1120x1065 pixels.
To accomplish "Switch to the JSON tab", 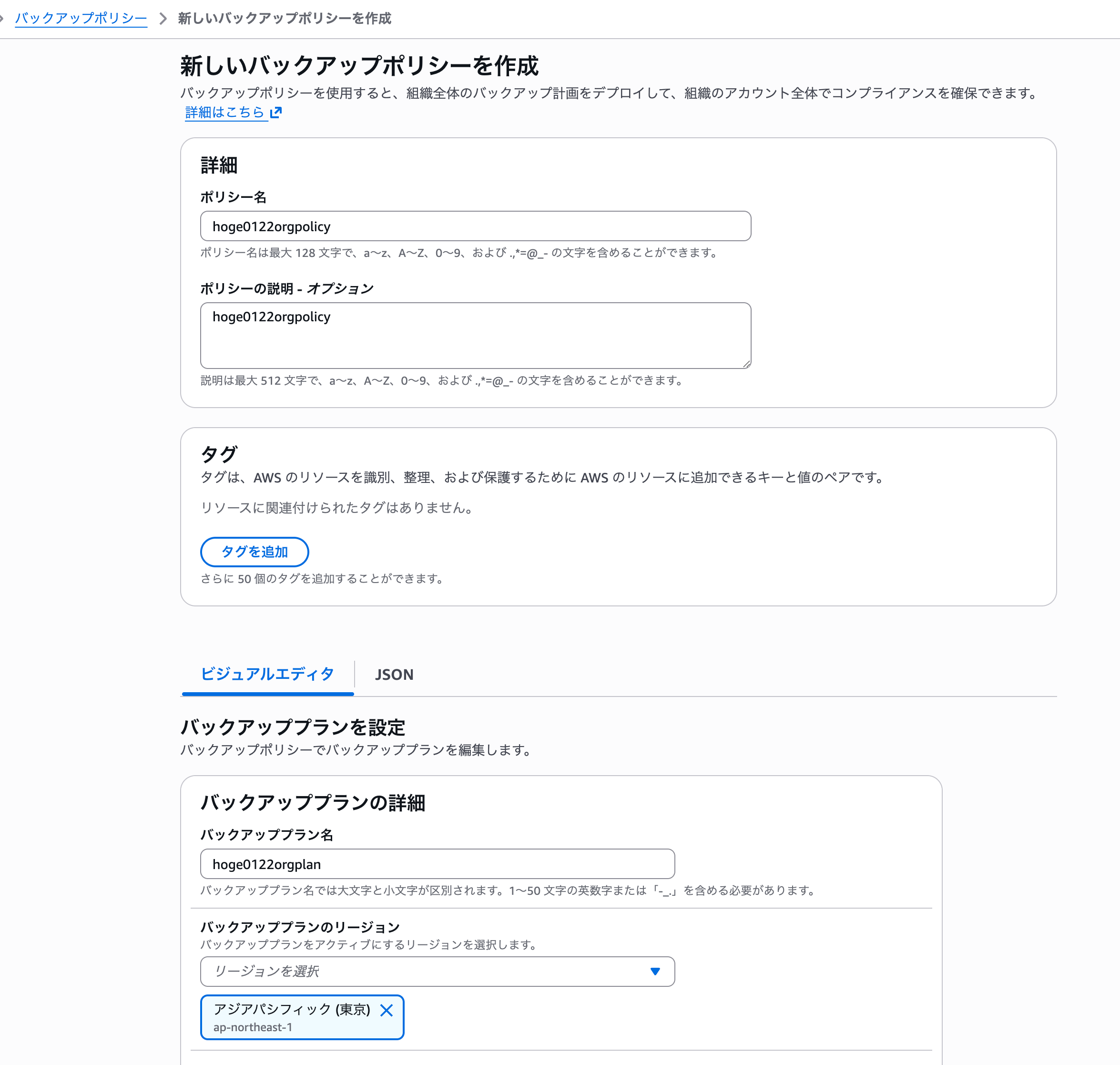I will [394, 675].
